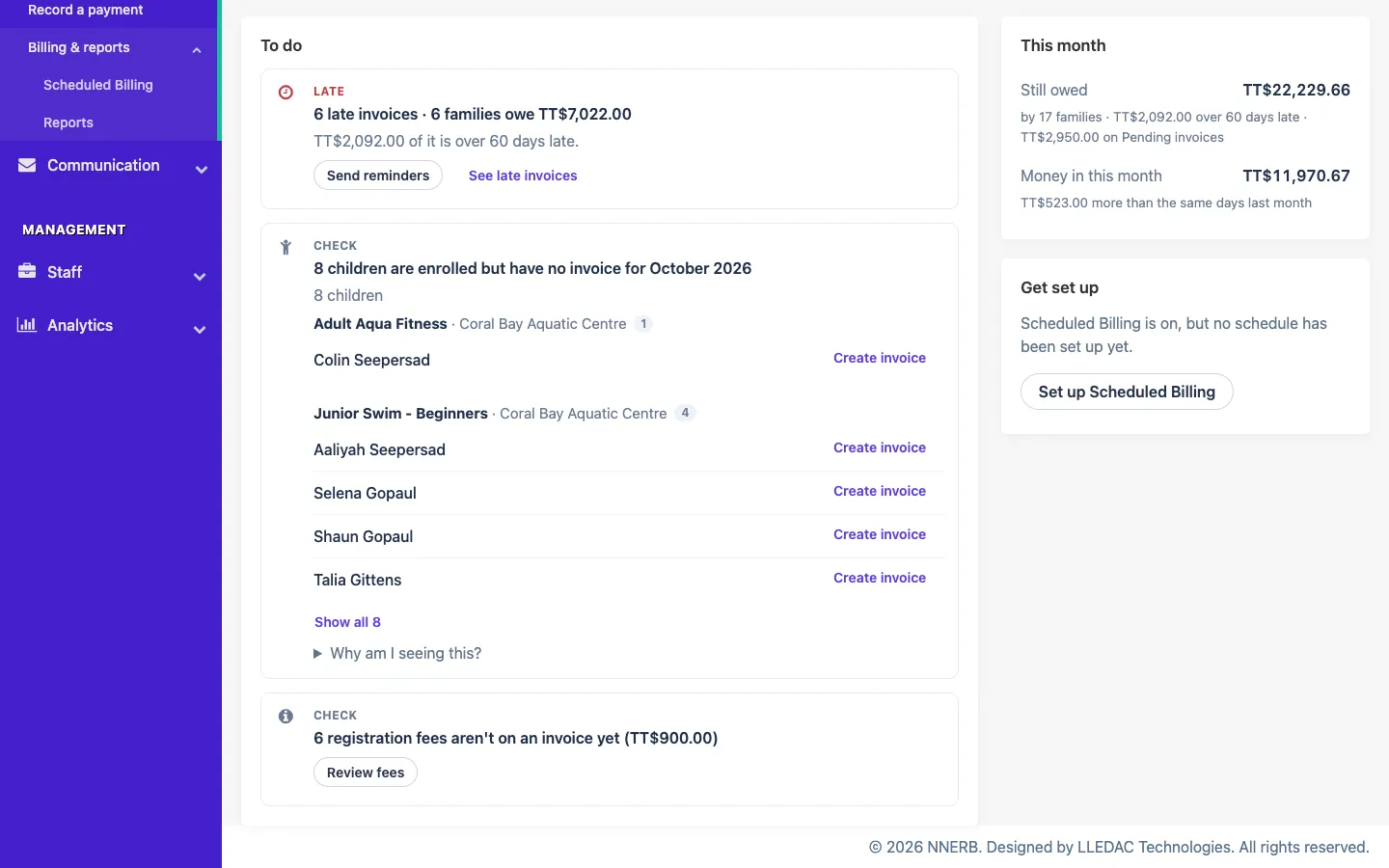Open Scheduled Billing in sidebar
1389x868 pixels.
click(97, 85)
